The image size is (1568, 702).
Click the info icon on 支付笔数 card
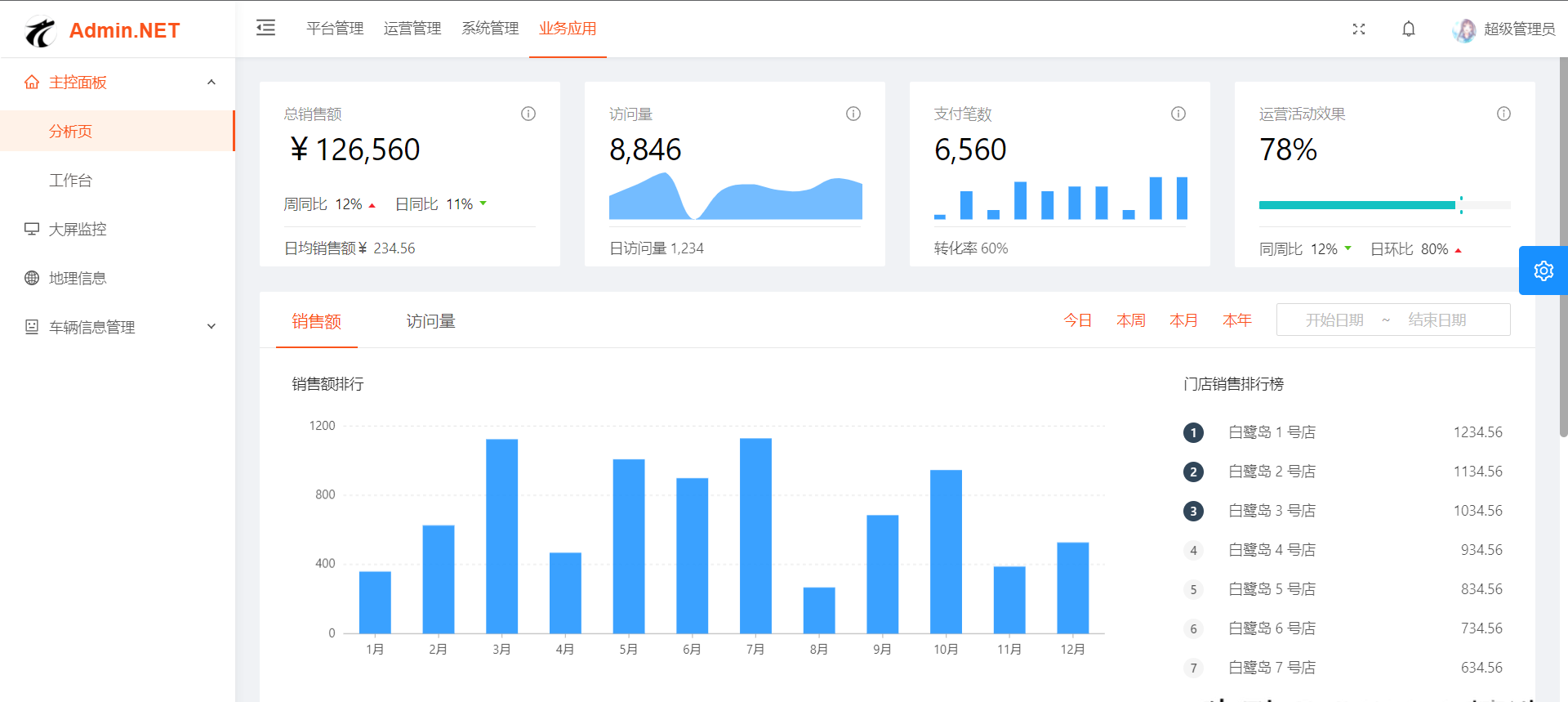[1178, 114]
